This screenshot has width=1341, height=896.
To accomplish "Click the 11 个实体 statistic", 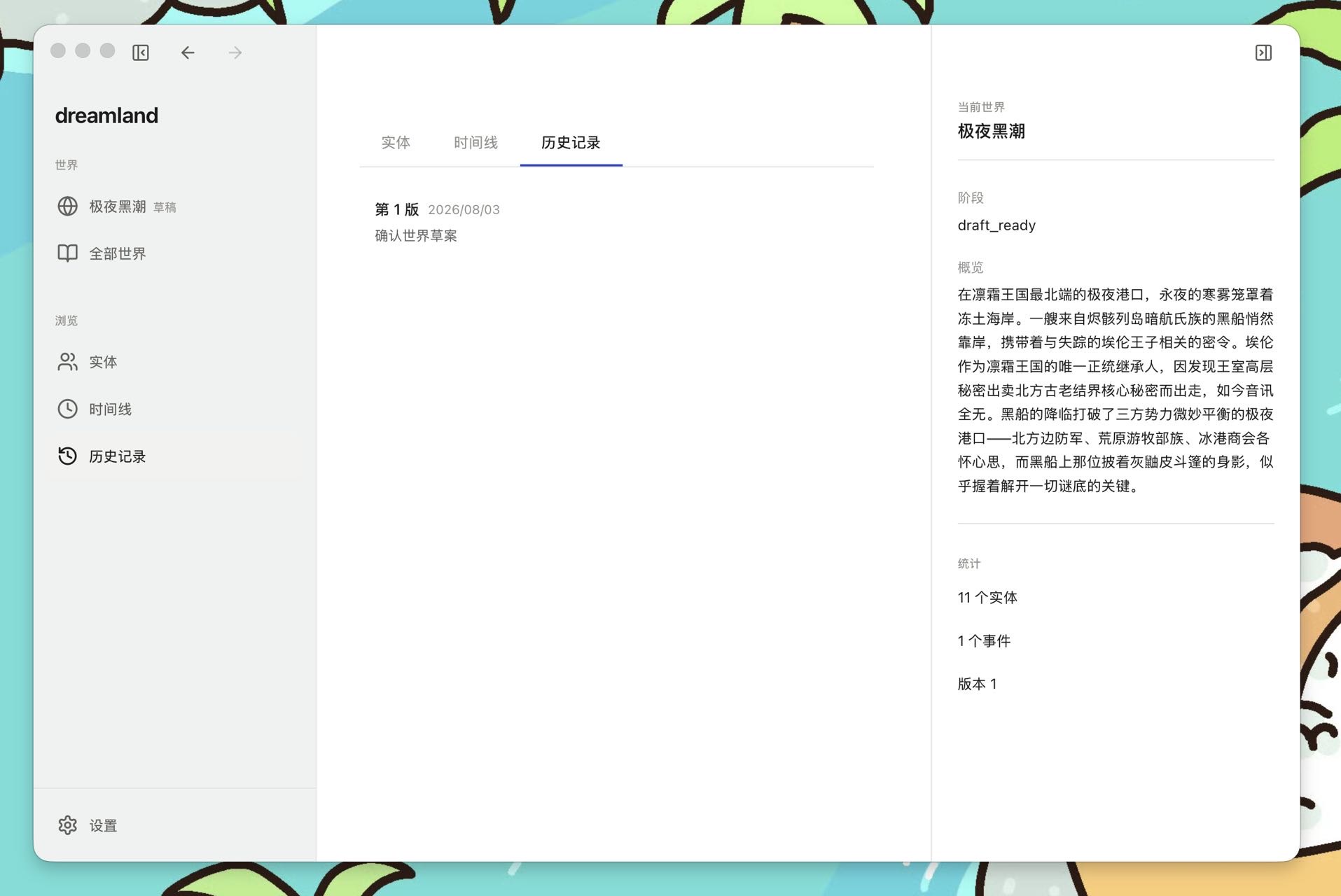I will 987,598.
